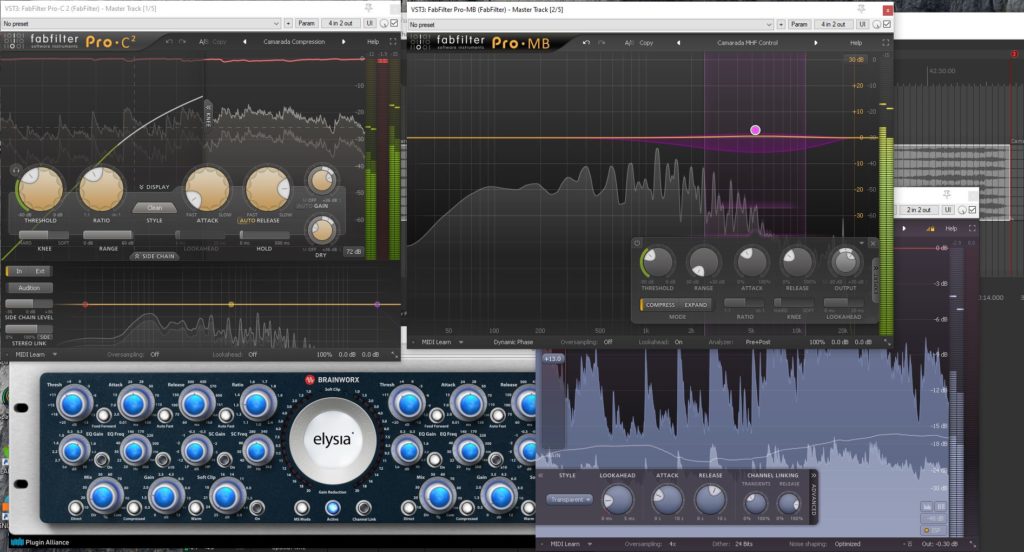Toggle Pro-C 2 plugin bypass checkbox
The width and height of the screenshot is (1024, 552).
click(394, 23)
